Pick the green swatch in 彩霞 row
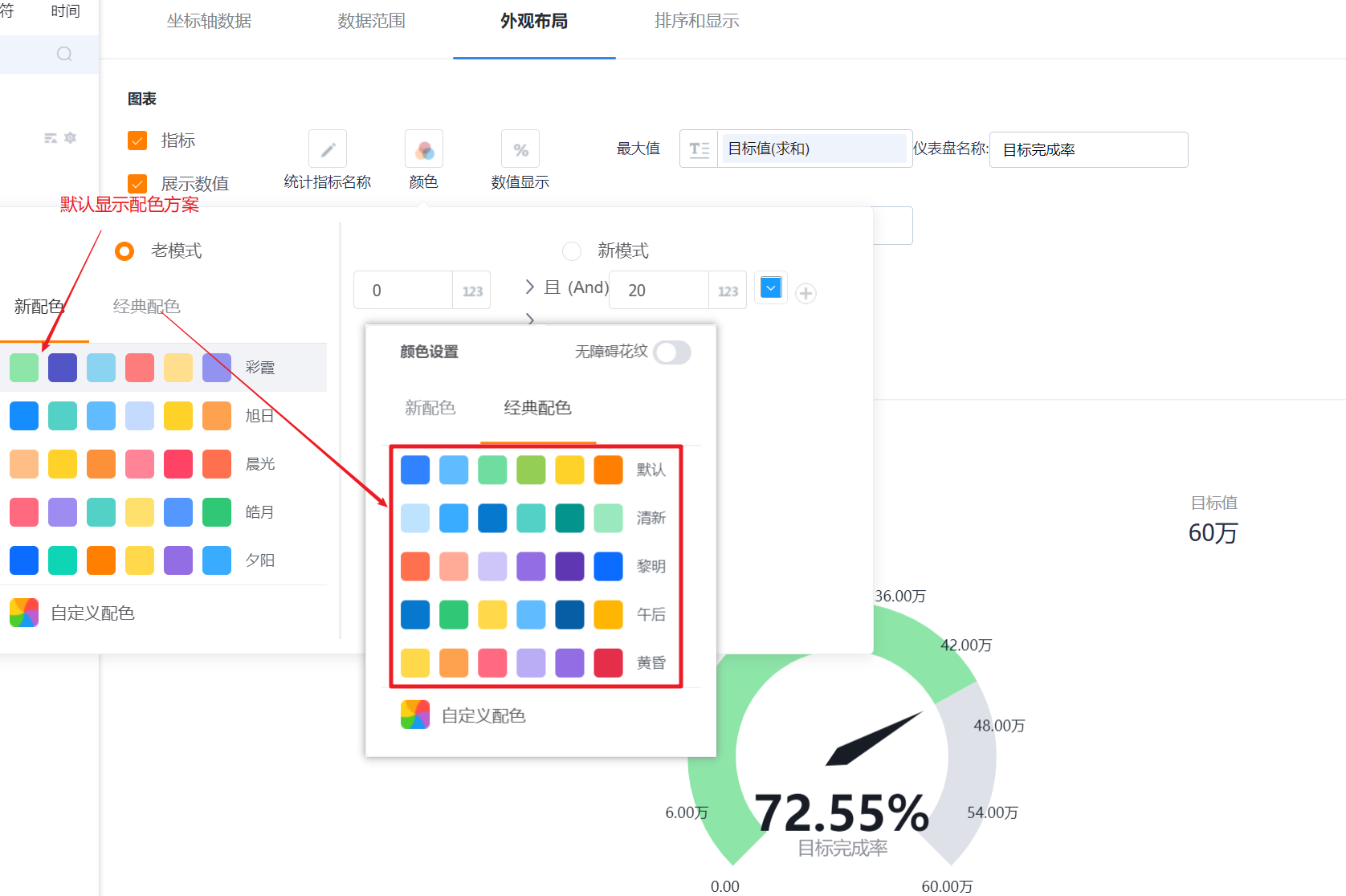The width and height of the screenshot is (1346, 896). point(24,368)
